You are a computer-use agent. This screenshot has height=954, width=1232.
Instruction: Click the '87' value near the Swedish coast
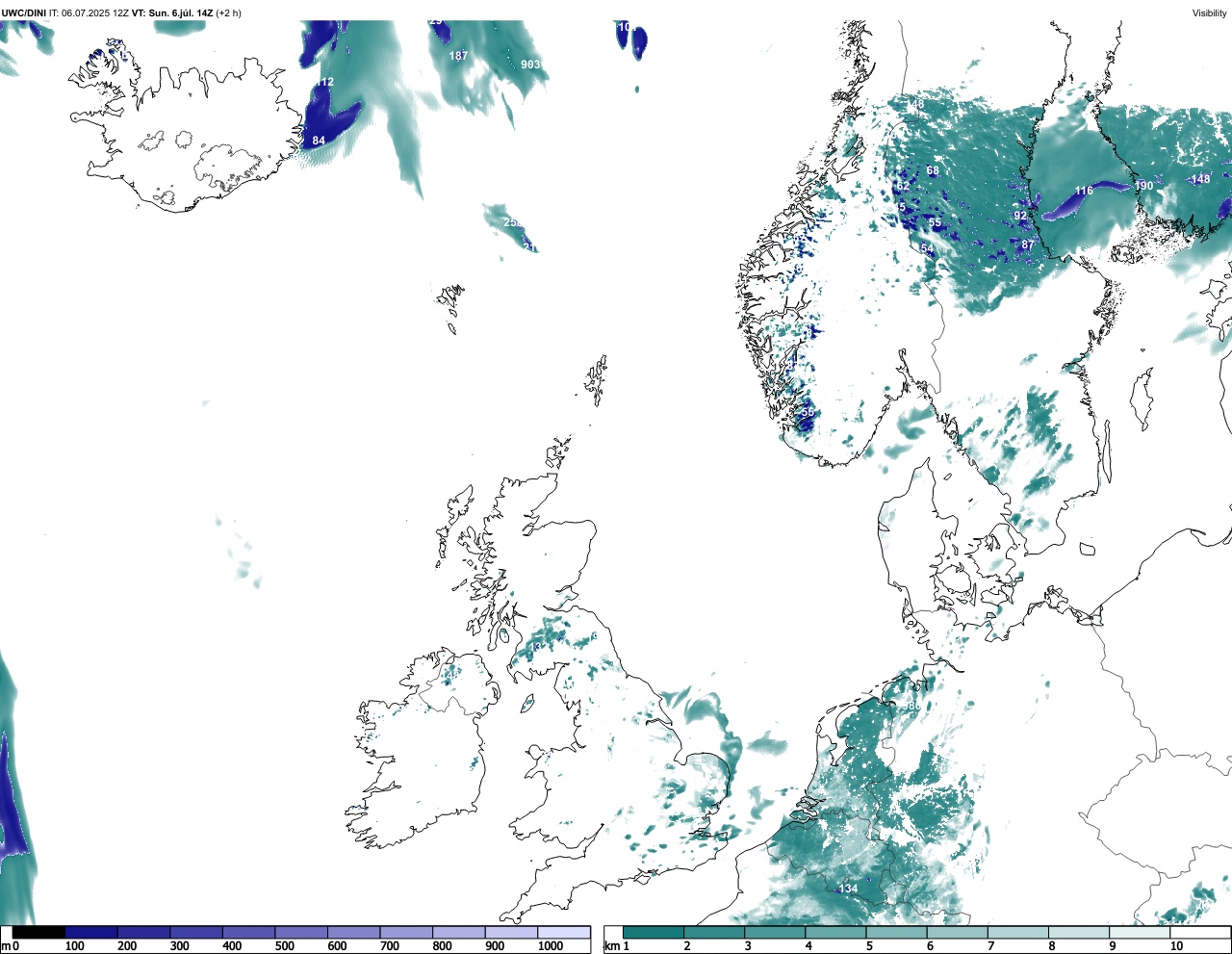pos(1027,245)
